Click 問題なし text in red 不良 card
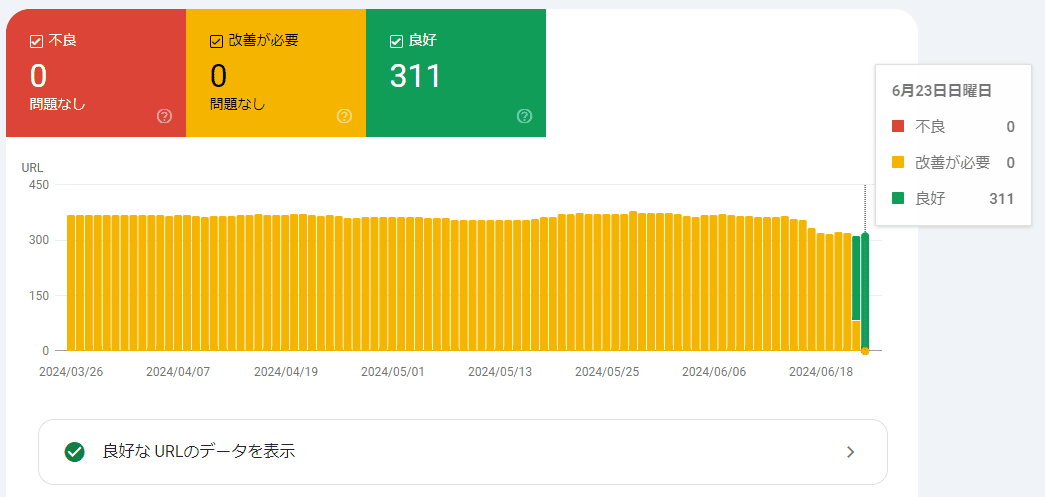This screenshot has width=1045, height=497. click(57, 104)
